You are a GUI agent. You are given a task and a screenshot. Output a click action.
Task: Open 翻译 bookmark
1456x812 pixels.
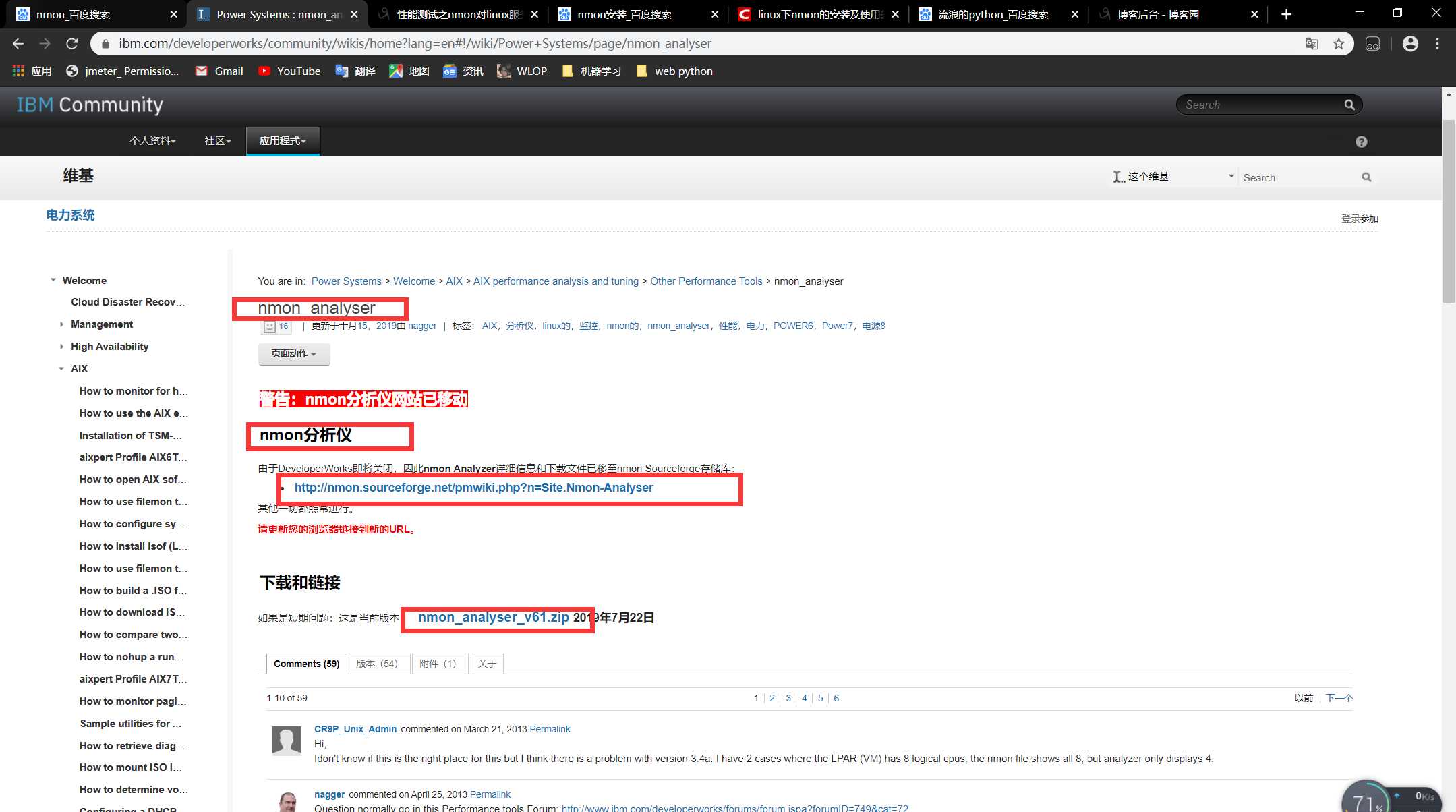[355, 71]
